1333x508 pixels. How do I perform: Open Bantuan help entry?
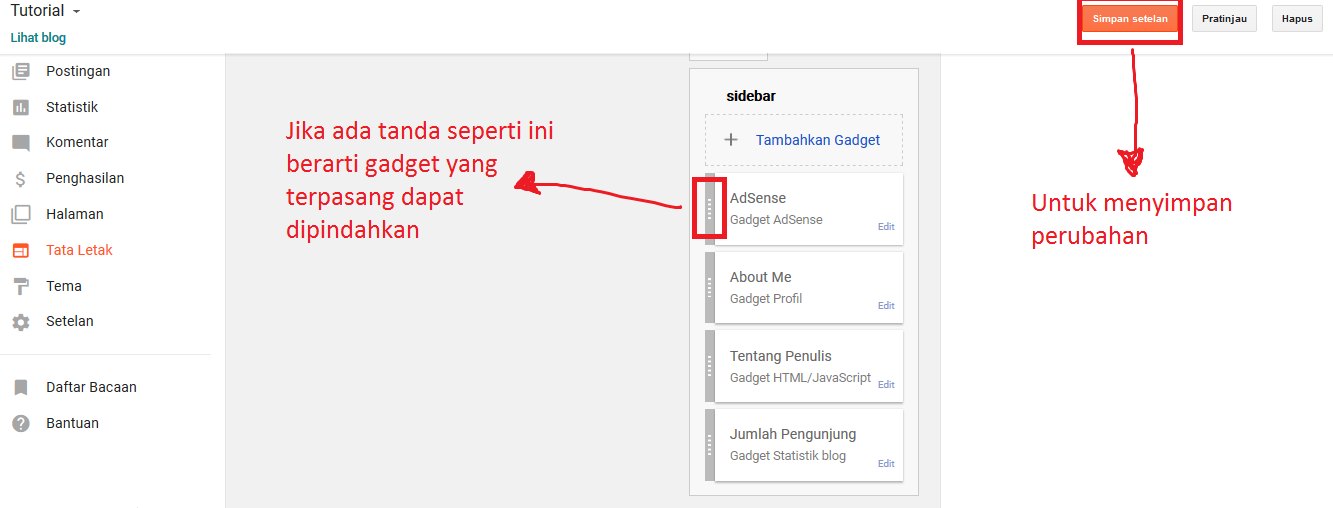click(72, 423)
